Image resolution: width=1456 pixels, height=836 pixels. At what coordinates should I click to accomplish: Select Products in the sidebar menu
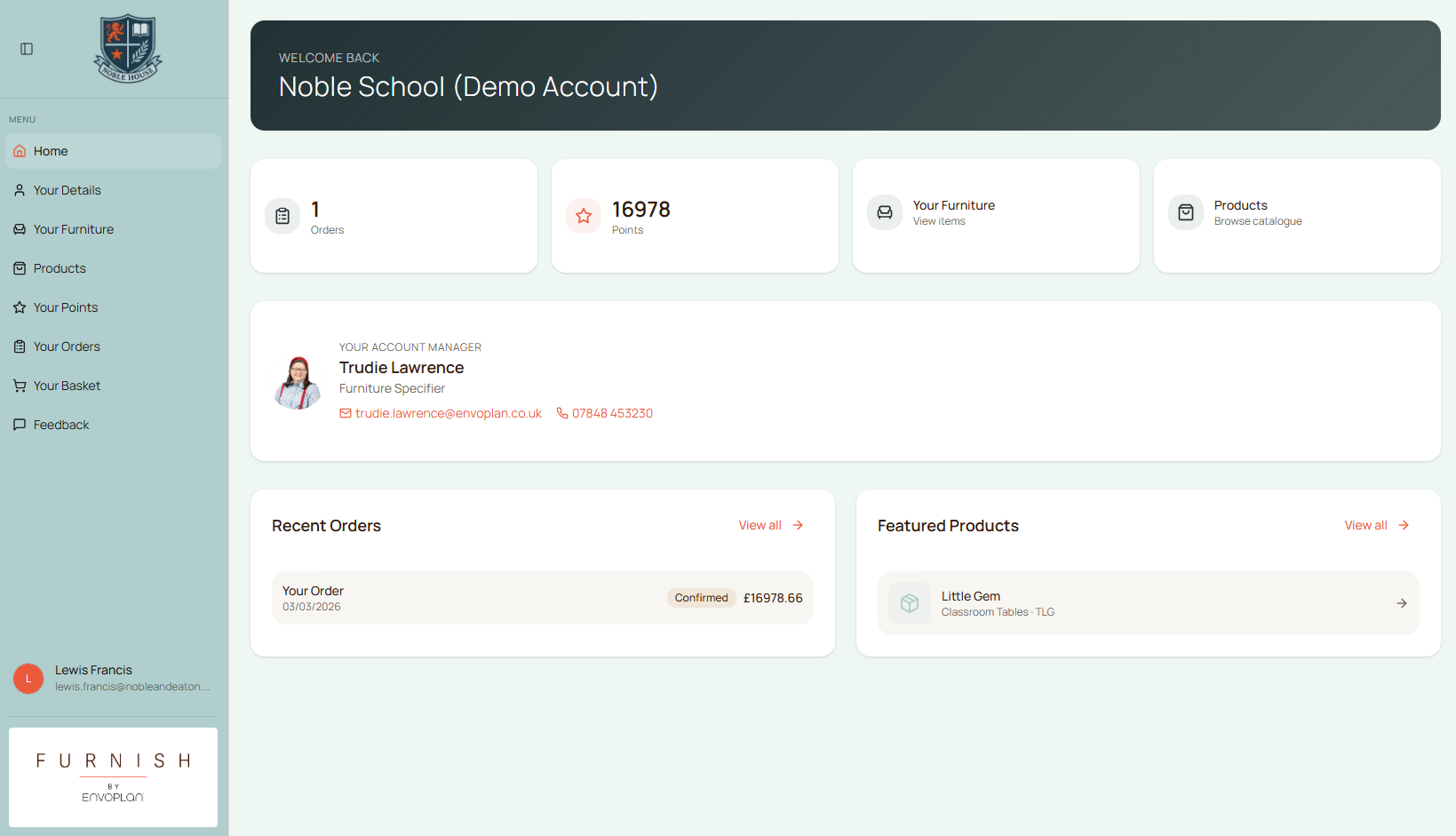tap(113, 268)
